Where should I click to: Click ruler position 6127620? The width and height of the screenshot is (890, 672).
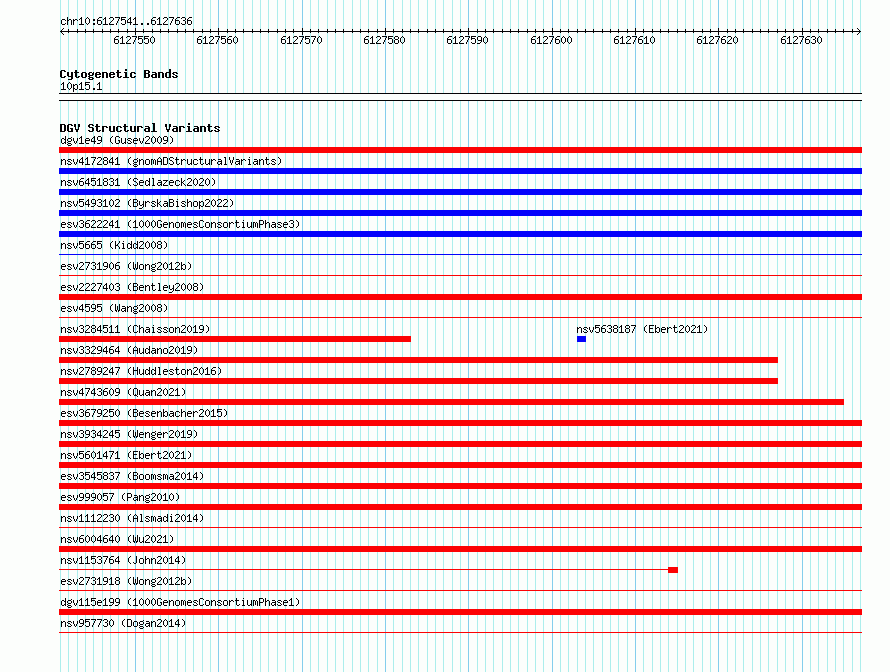tap(717, 40)
